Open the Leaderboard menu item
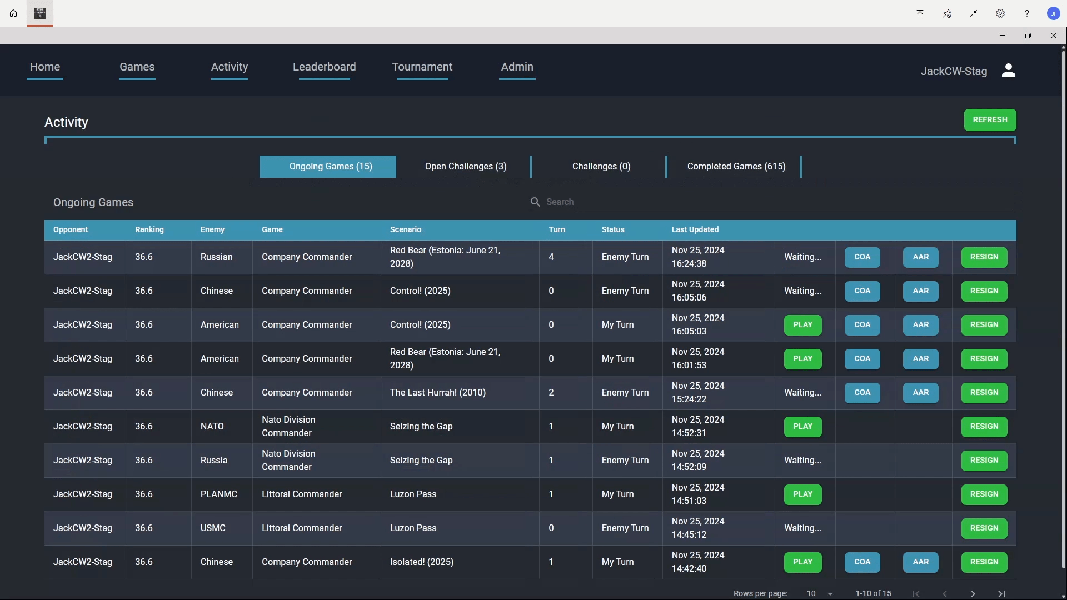1067x600 pixels. (x=324, y=68)
